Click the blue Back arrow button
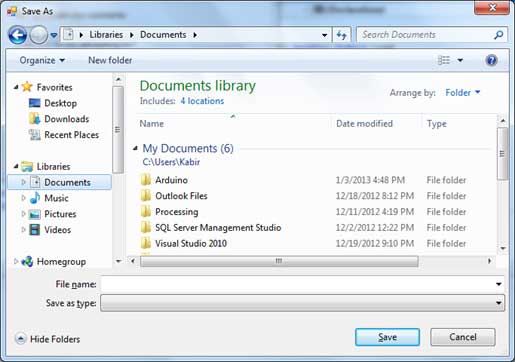The image size is (515, 362). pyautogui.click(x=18, y=35)
